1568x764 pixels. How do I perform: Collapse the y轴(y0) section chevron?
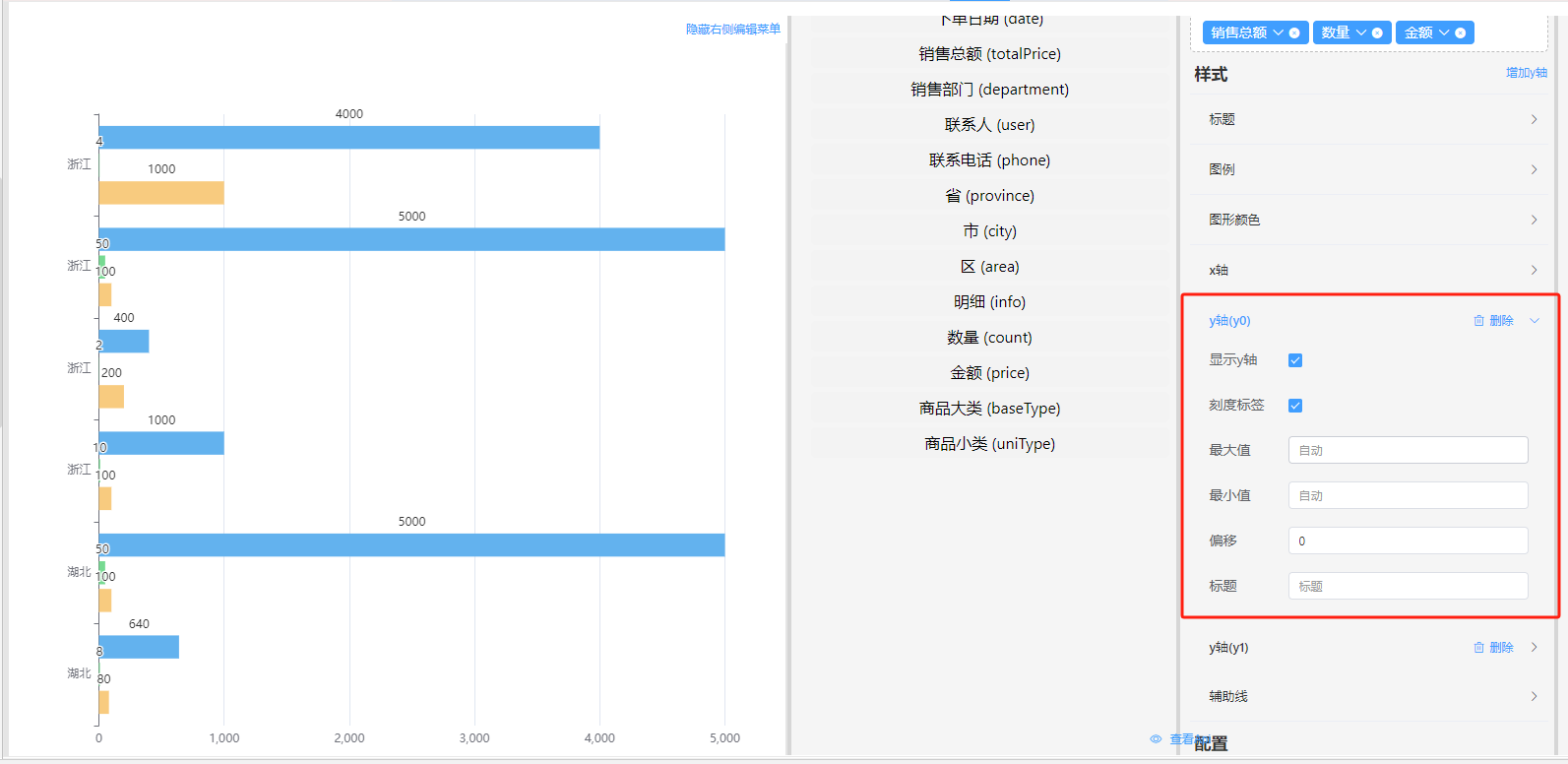[x=1534, y=321]
